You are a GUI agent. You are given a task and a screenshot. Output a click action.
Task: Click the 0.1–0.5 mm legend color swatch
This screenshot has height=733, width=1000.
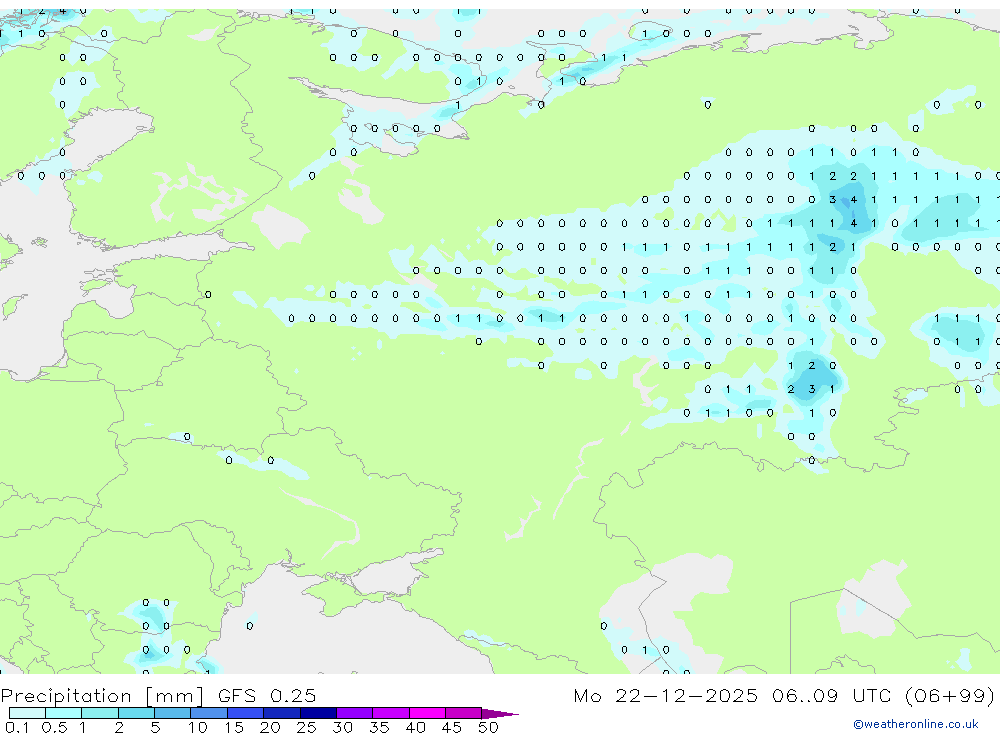27,713
